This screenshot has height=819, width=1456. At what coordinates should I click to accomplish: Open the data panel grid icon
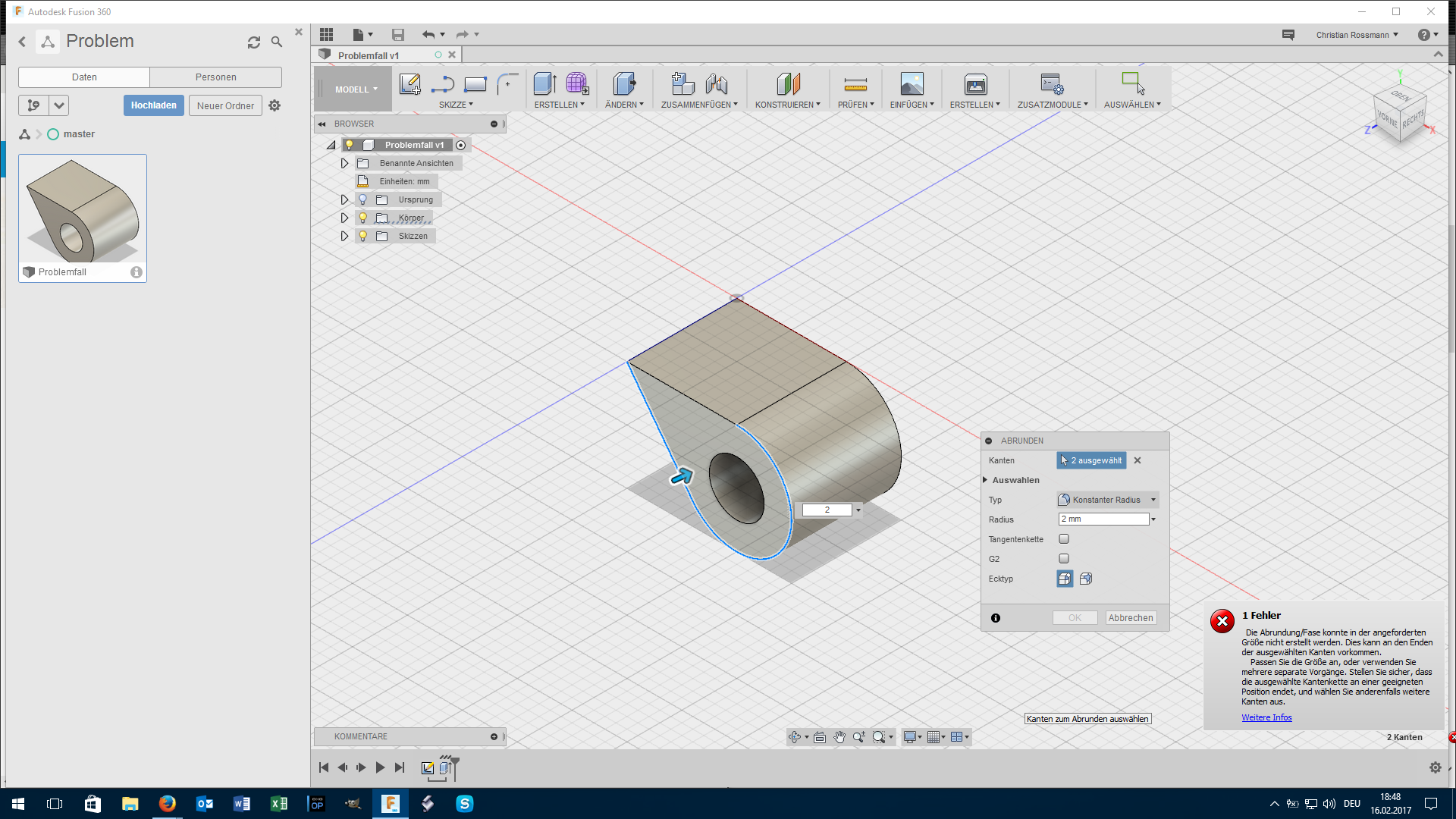[326, 35]
